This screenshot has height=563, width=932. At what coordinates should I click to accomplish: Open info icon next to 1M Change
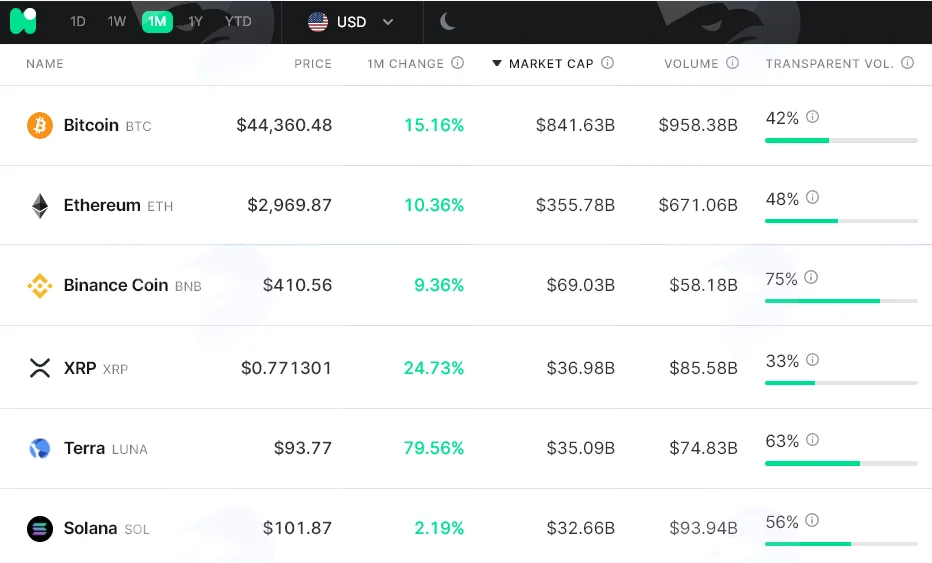pyautogui.click(x=457, y=62)
